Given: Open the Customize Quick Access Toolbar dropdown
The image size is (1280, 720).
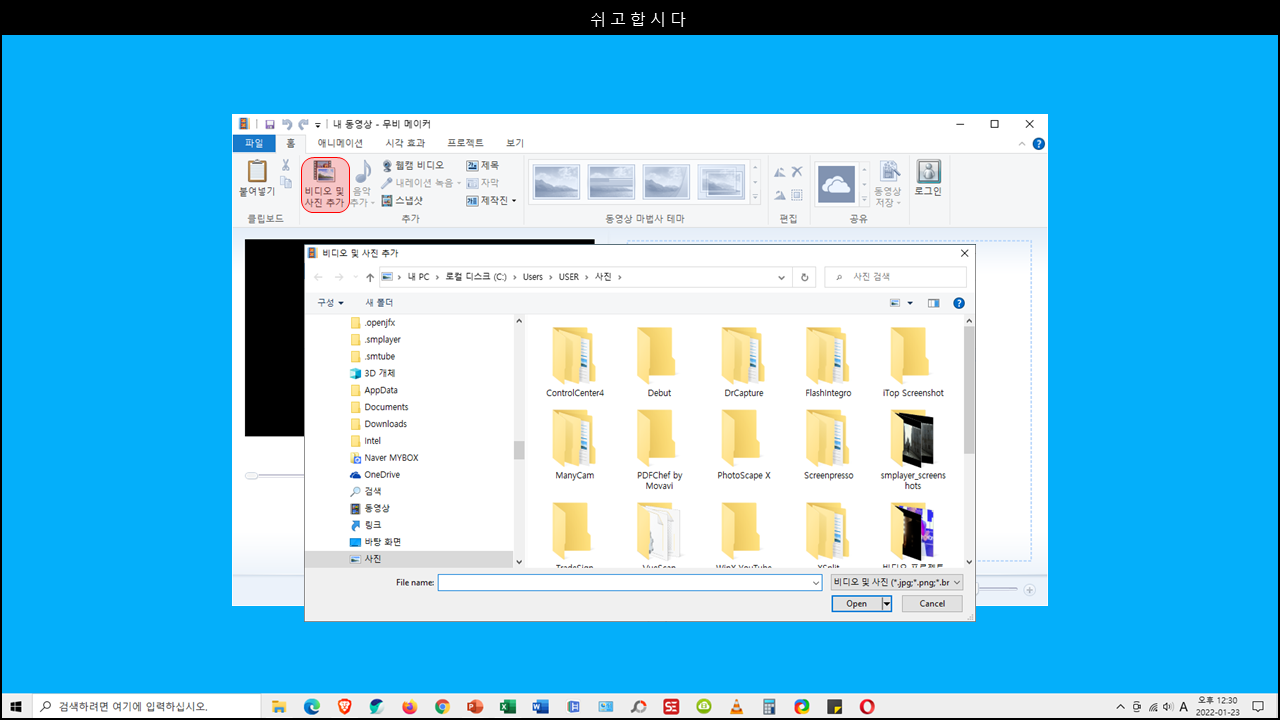Looking at the screenshot, I should click(x=318, y=125).
